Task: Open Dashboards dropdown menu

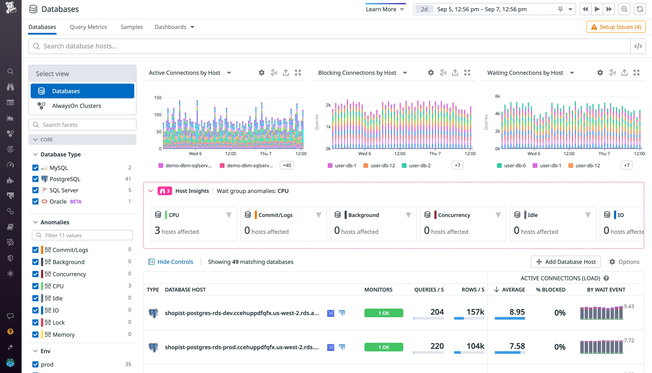Action: coord(174,27)
